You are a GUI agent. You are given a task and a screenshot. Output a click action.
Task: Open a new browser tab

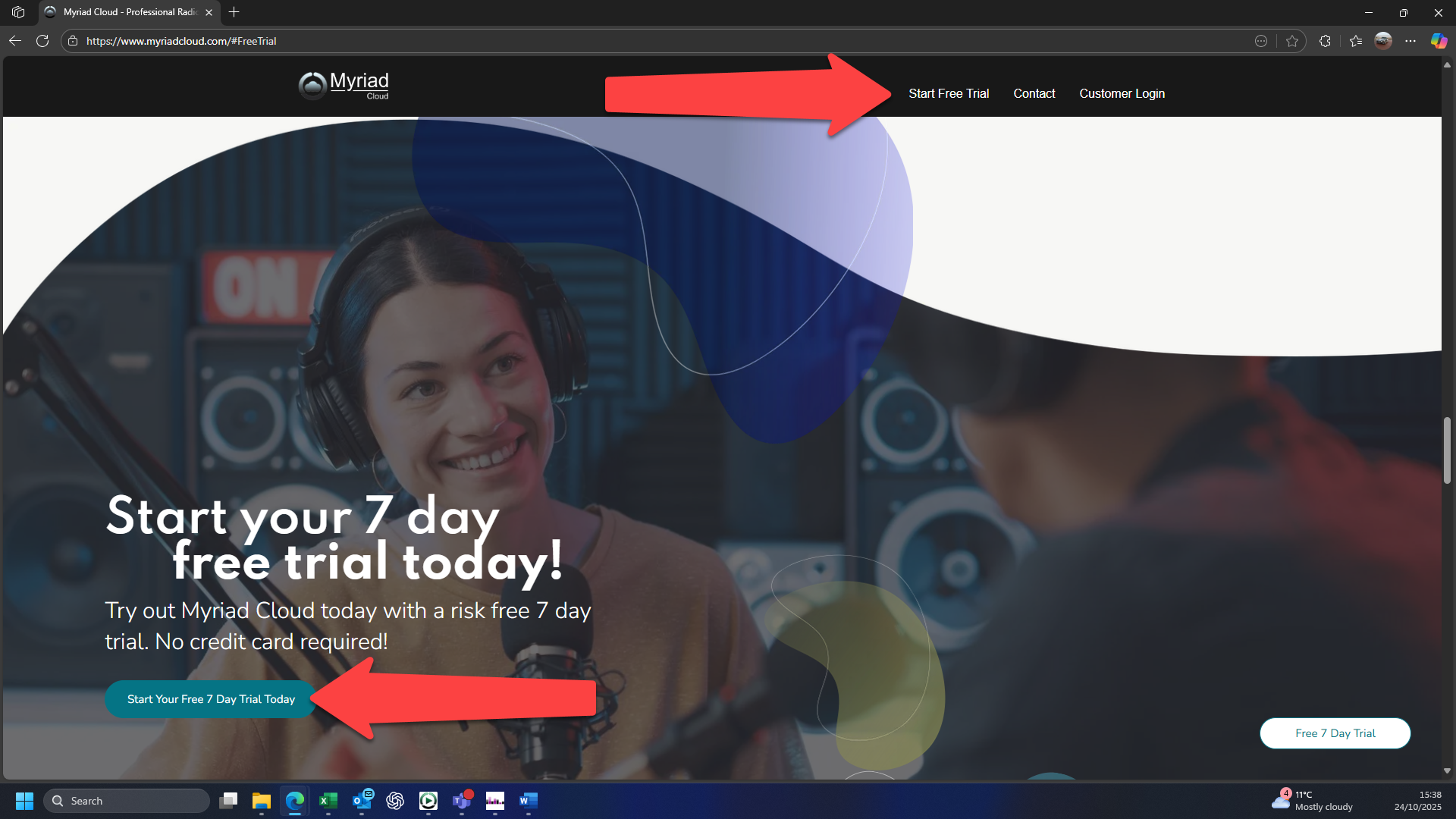click(x=234, y=12)
